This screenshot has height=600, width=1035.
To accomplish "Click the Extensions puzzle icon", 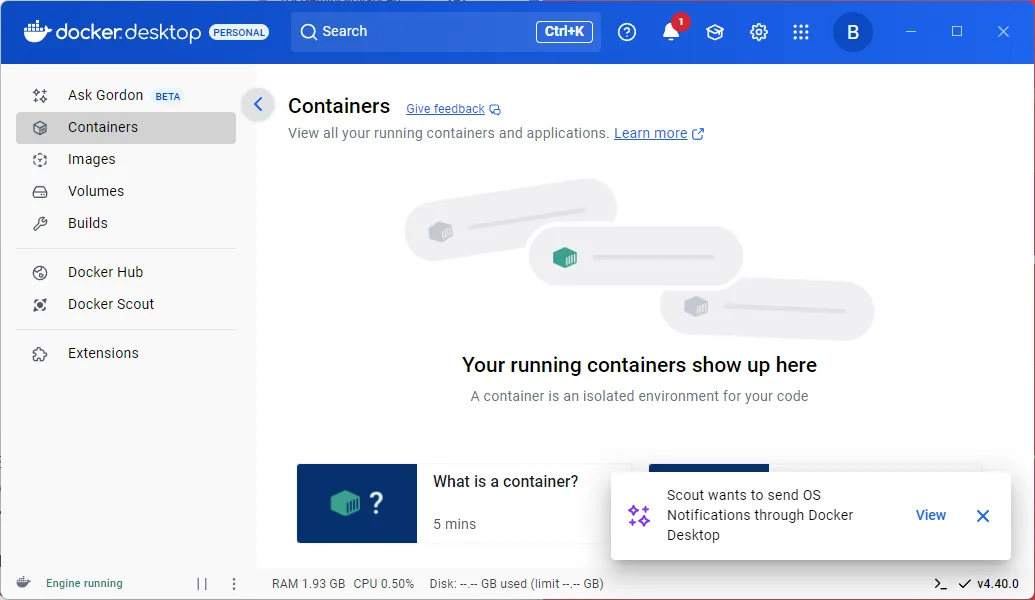I will pos(40,354).
